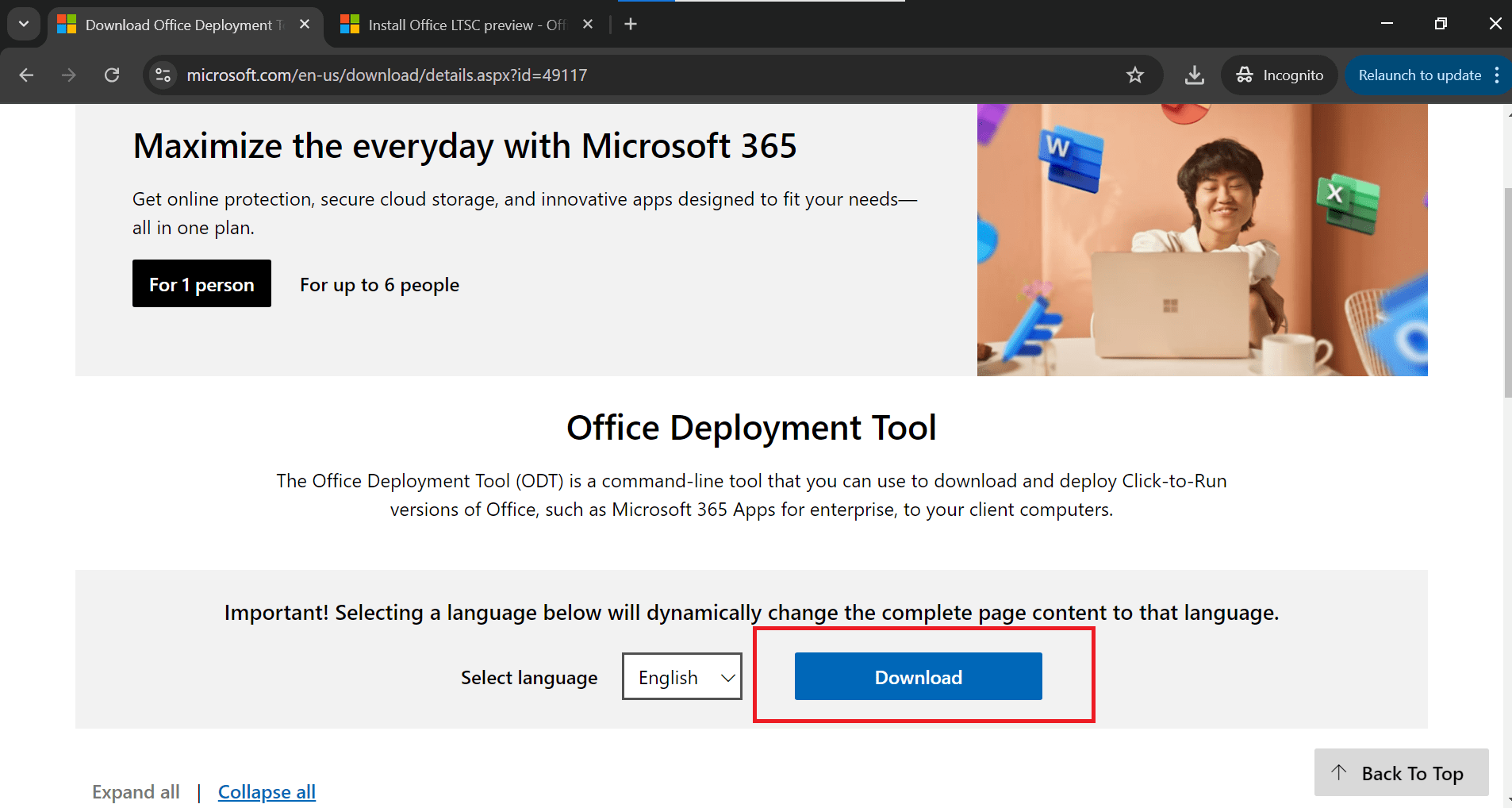Screen dimensions: 1512x808
Task: Expand all sections on the page
Action: tap(135, 791)
